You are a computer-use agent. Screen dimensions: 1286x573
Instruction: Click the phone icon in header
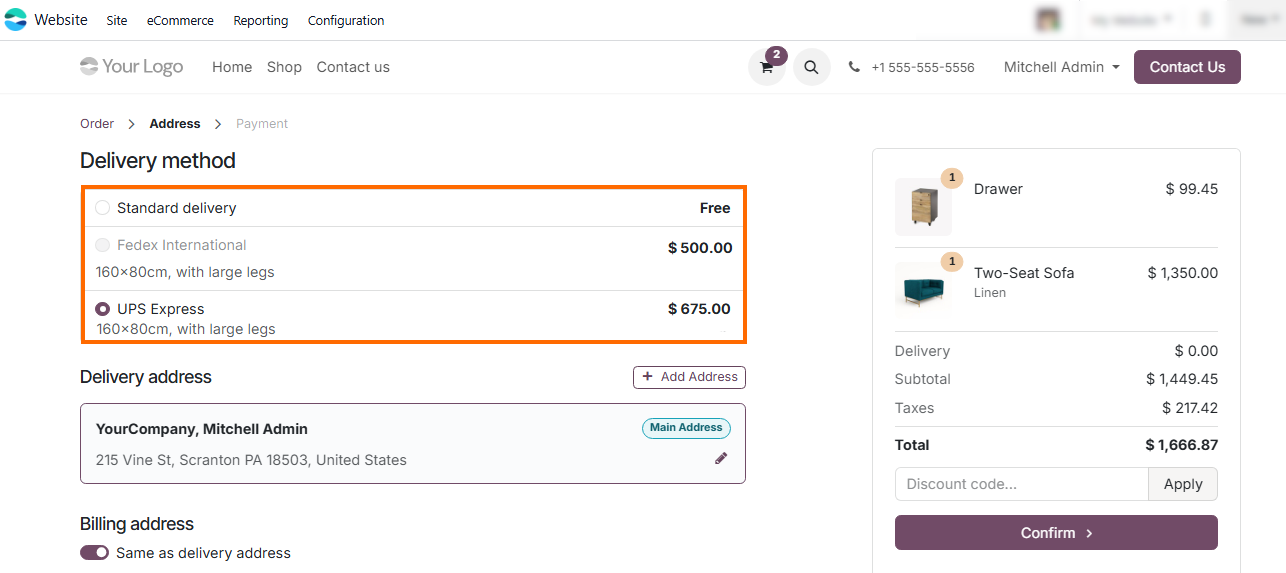854,67
